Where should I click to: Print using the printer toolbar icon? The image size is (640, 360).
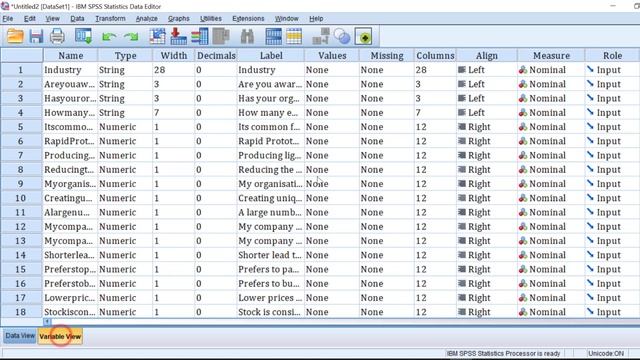pyautogui.click(x=57, y=36)
